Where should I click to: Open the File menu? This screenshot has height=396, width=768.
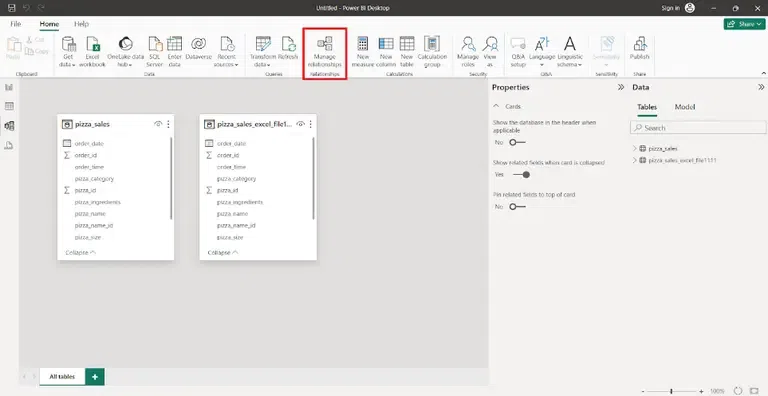(x=16, y=24)
